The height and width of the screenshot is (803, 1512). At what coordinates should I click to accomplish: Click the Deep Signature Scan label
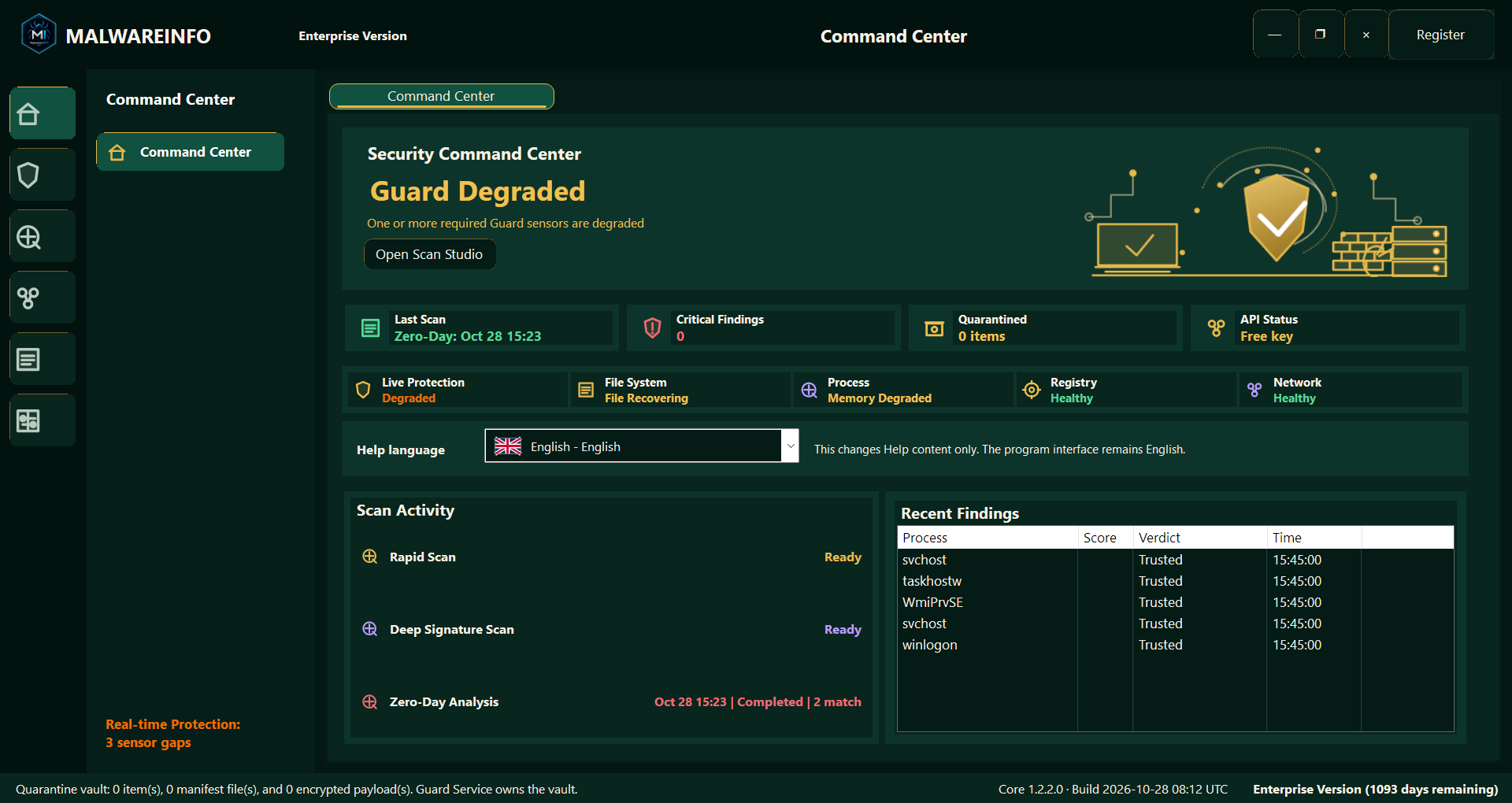(x=452, y=629)
